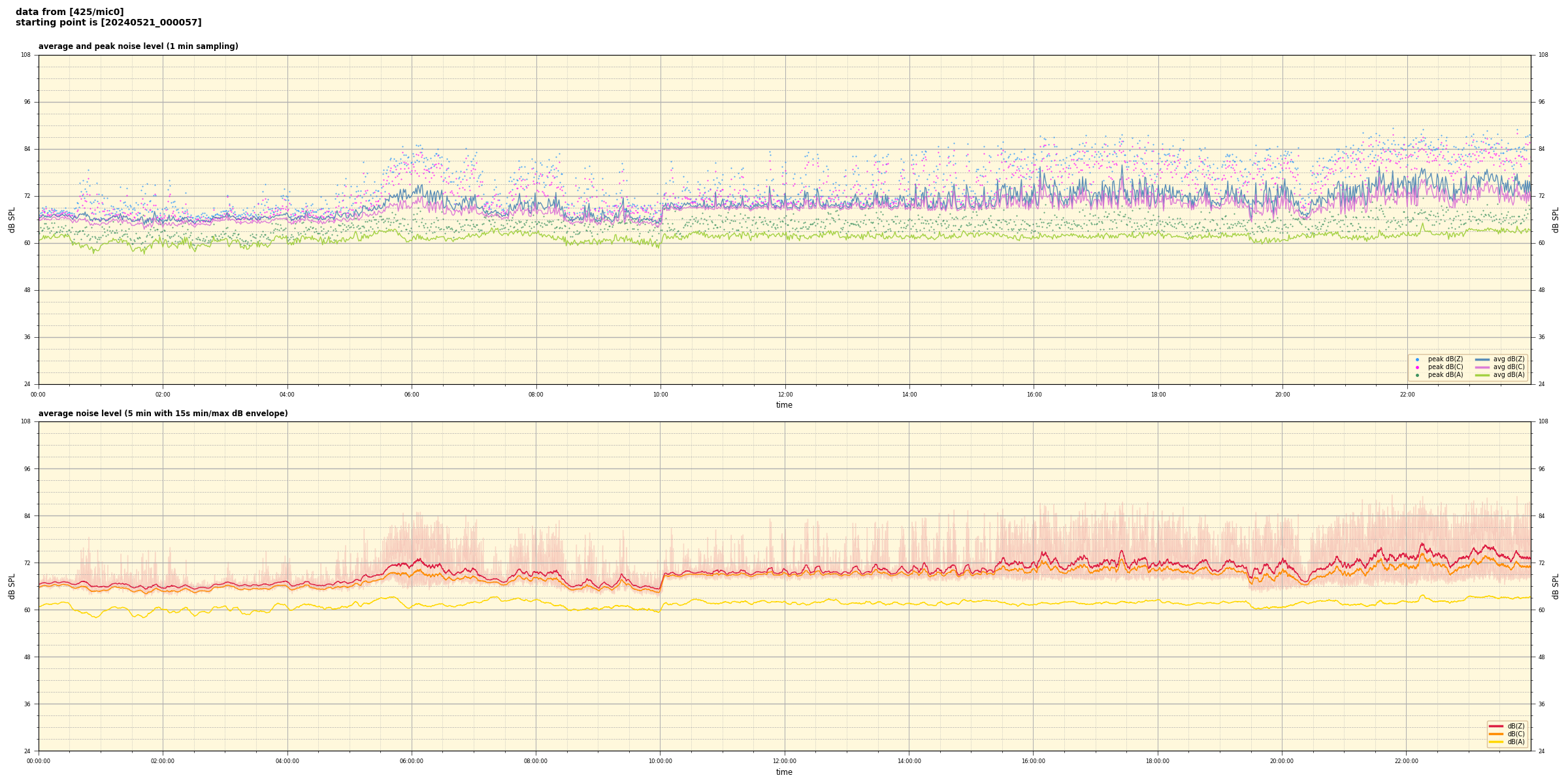Screen dimensions: 1568x784
Task: Click the peak dB(C) magenta legend dot
Action: 1417,367
